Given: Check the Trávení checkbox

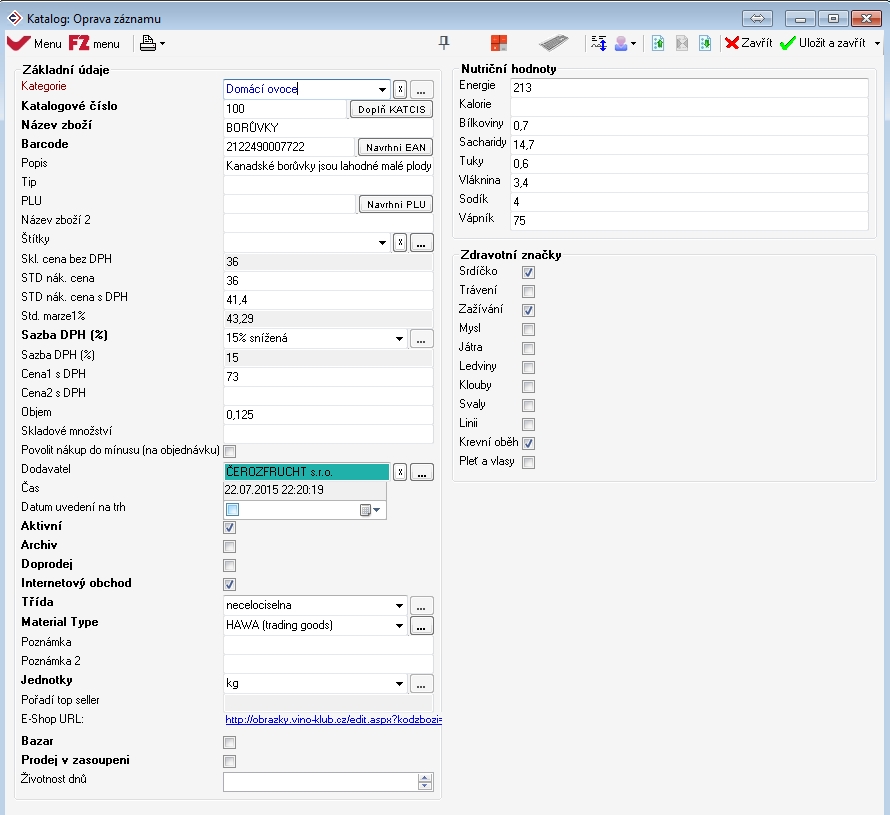Looking at the screenshot, I should click(528, 291).
